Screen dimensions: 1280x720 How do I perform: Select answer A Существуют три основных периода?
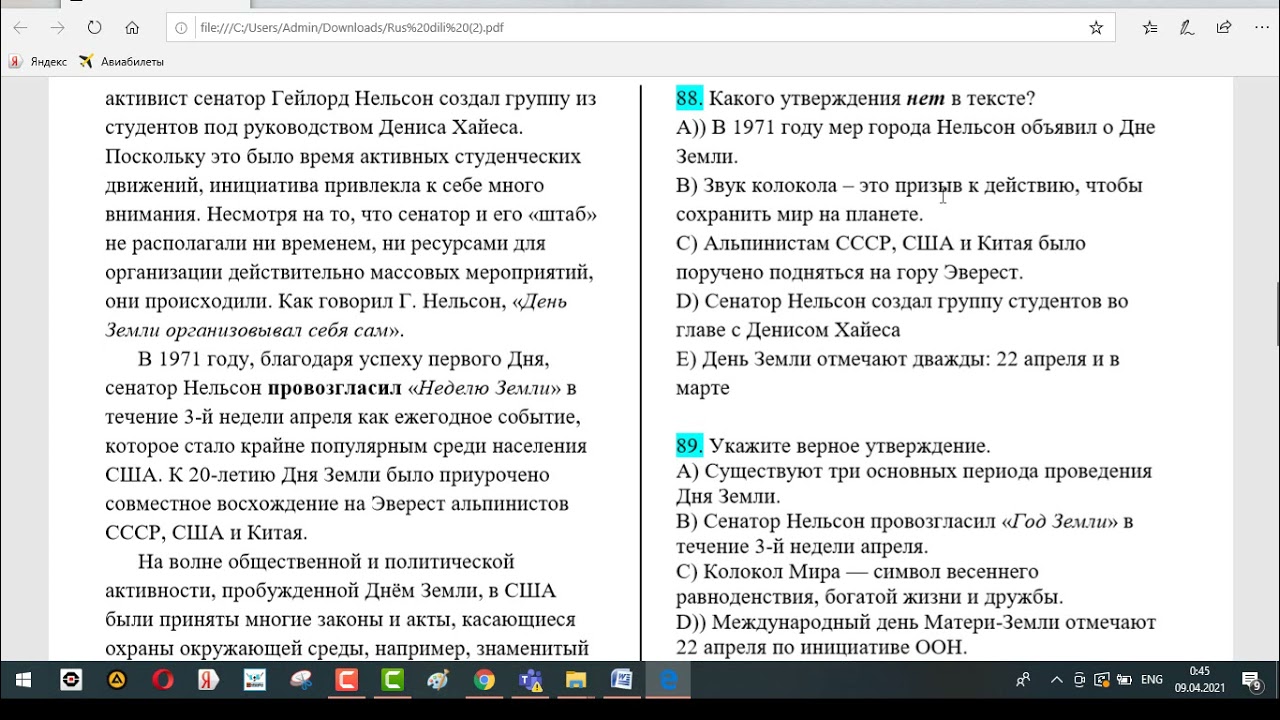[x=914, y=484]
